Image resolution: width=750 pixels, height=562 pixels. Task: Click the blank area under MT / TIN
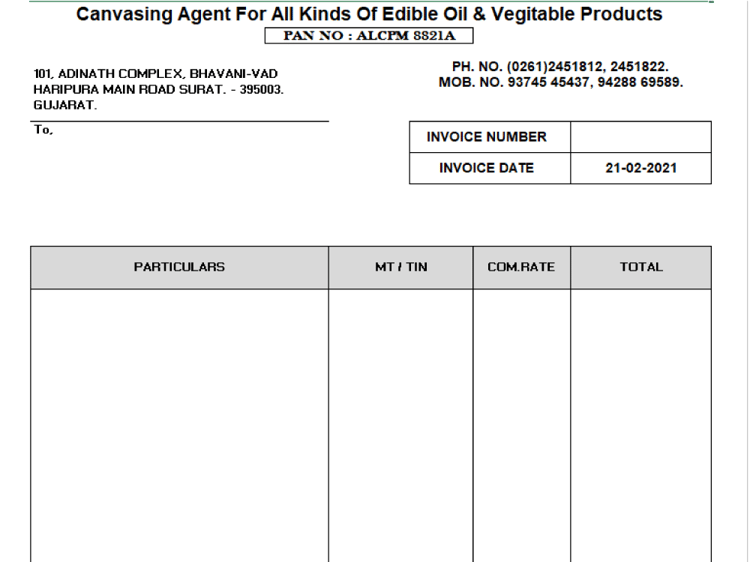401,426
